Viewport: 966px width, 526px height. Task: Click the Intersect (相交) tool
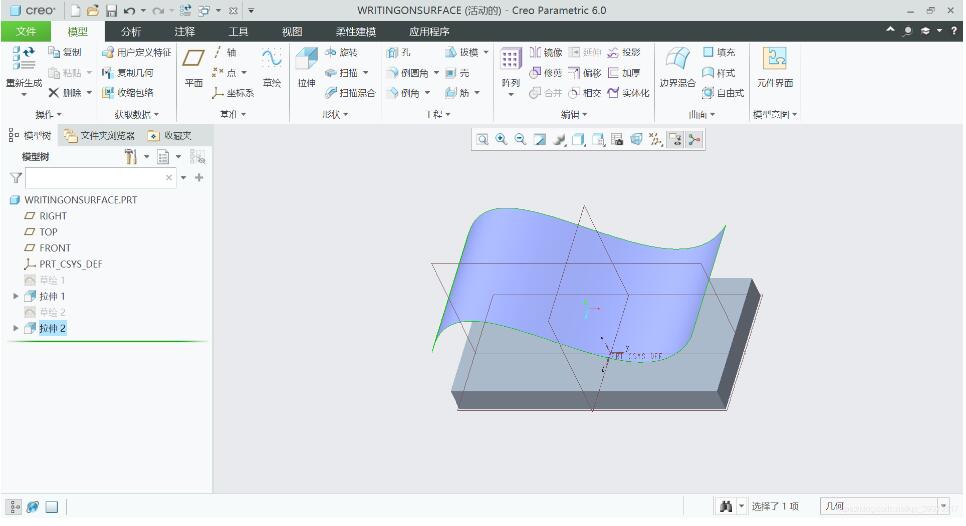[x=585, y=93]
